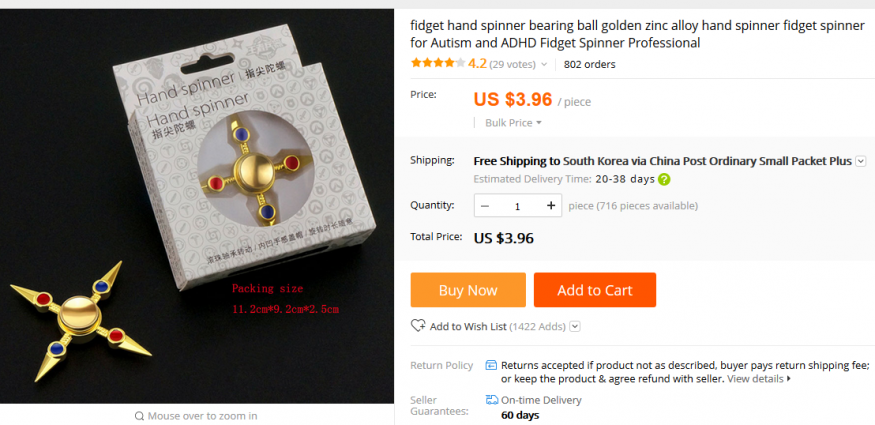Click the orange star rating icons
The width and height of the screenshot is (875, 425).
438,63
